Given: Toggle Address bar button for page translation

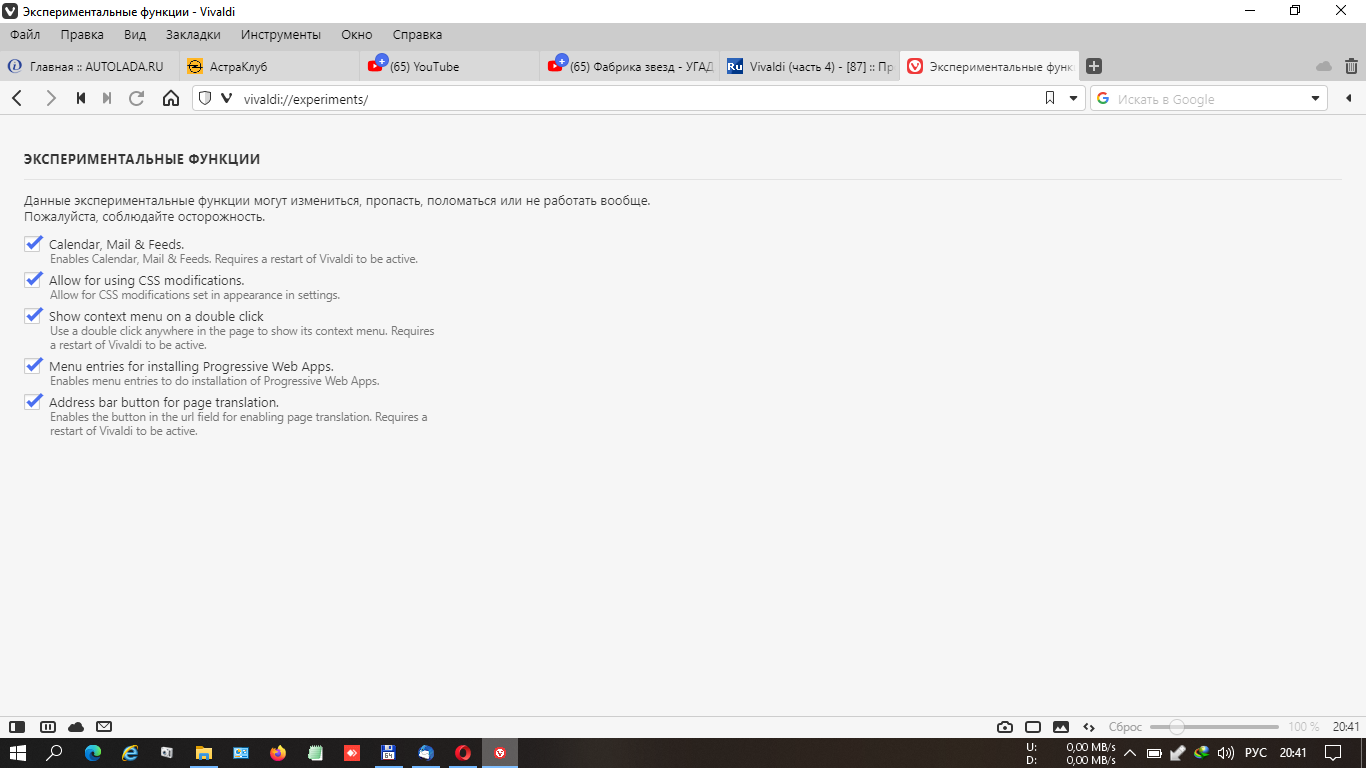Looking at the screenshot, I should 34,402.
